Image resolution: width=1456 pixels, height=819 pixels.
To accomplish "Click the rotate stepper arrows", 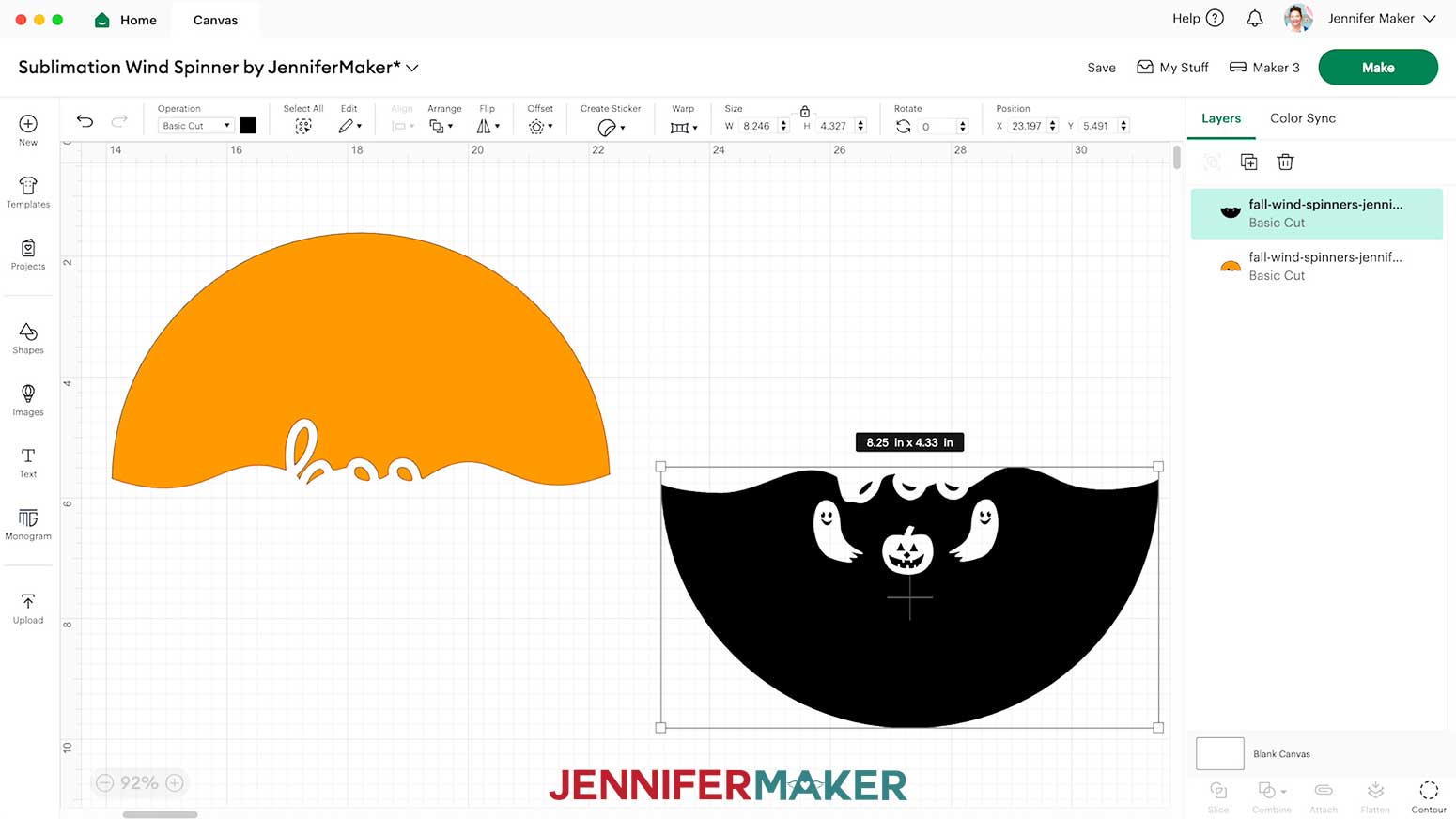I will (x=962, y=126).
